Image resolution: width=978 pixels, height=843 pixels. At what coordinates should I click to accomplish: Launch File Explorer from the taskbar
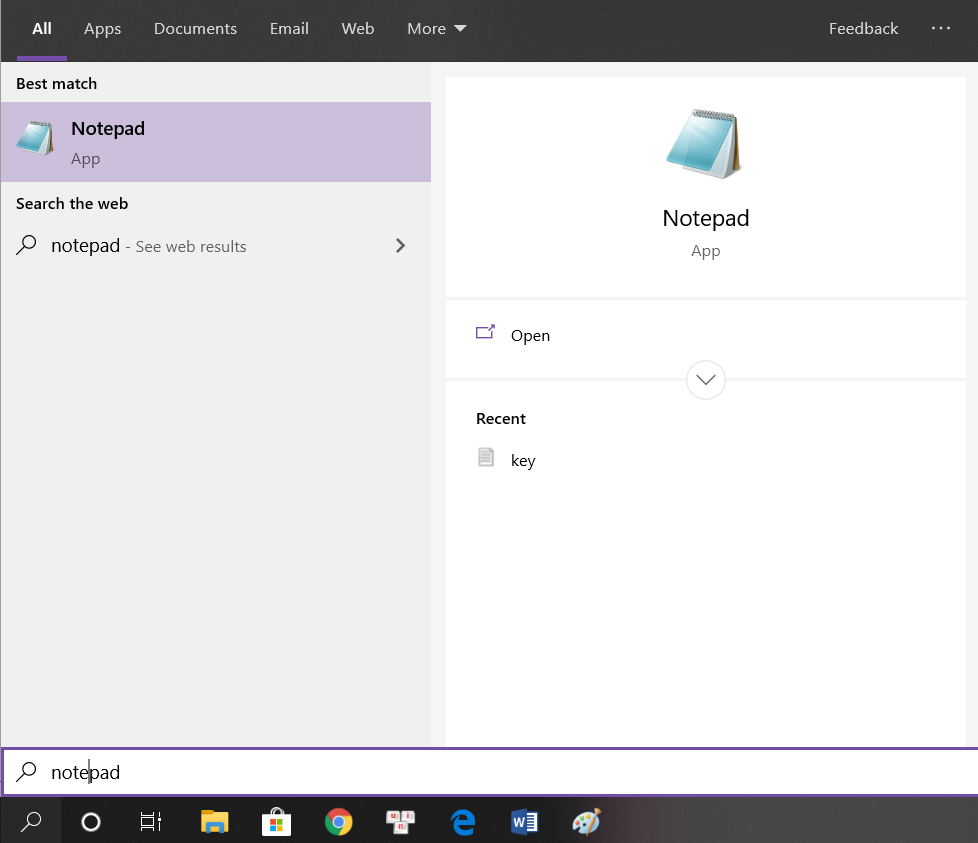pyautogui.click(x=215, y=822)
